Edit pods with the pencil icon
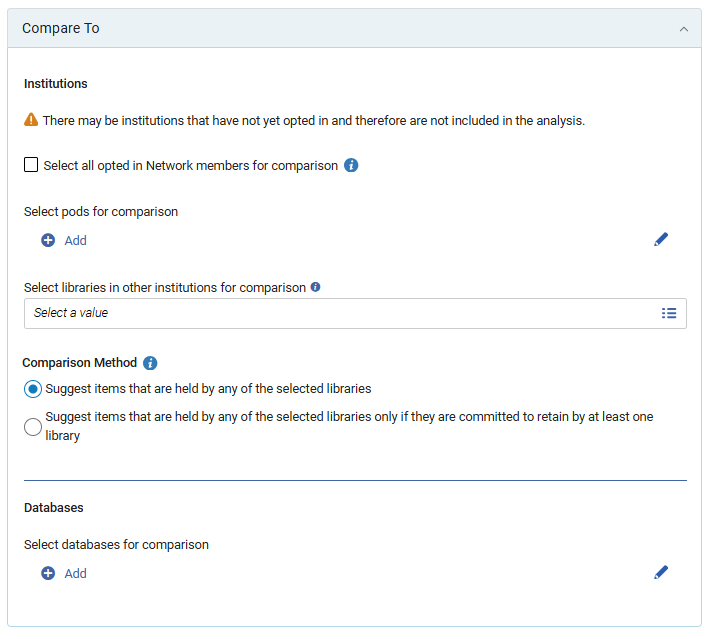This screenshot has height=639, width=709. (x=661, y=239)
